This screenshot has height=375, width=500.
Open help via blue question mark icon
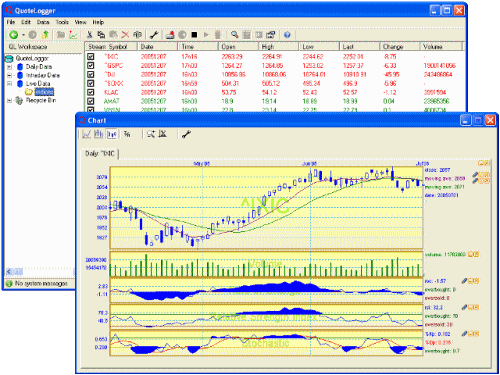click(x=287, y=35)
